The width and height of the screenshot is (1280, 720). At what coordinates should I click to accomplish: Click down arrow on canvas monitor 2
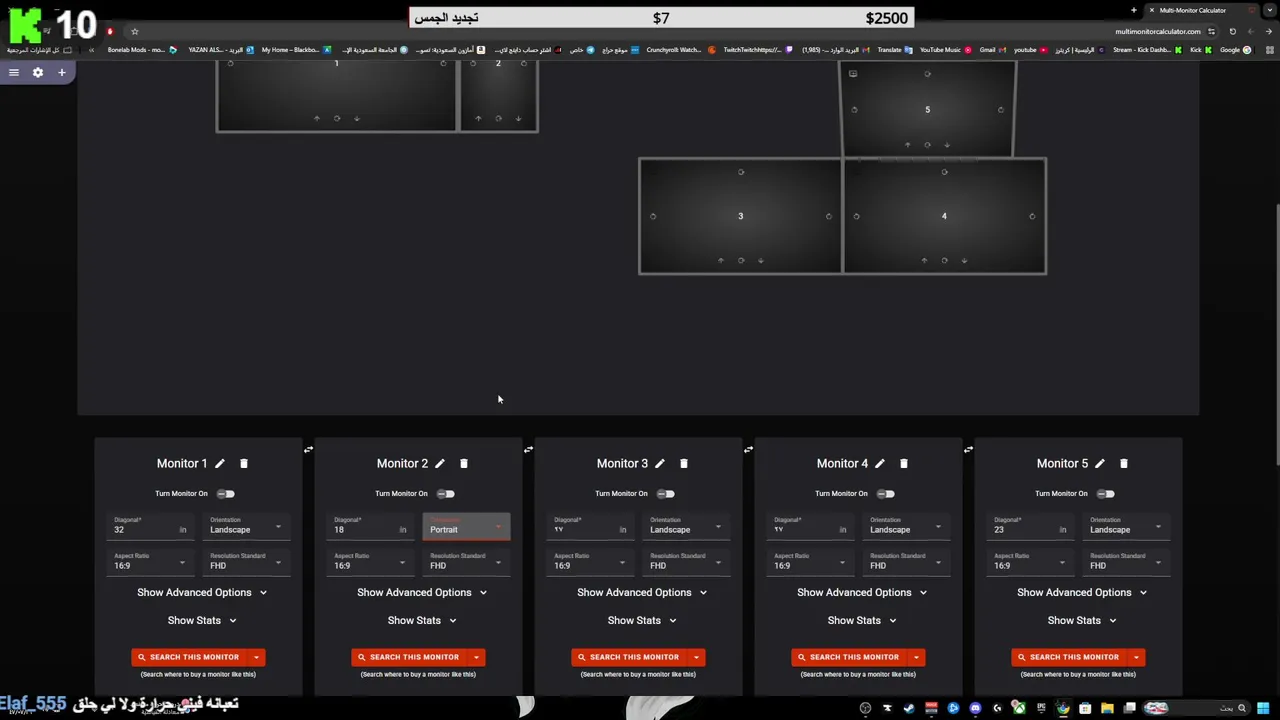518,118
